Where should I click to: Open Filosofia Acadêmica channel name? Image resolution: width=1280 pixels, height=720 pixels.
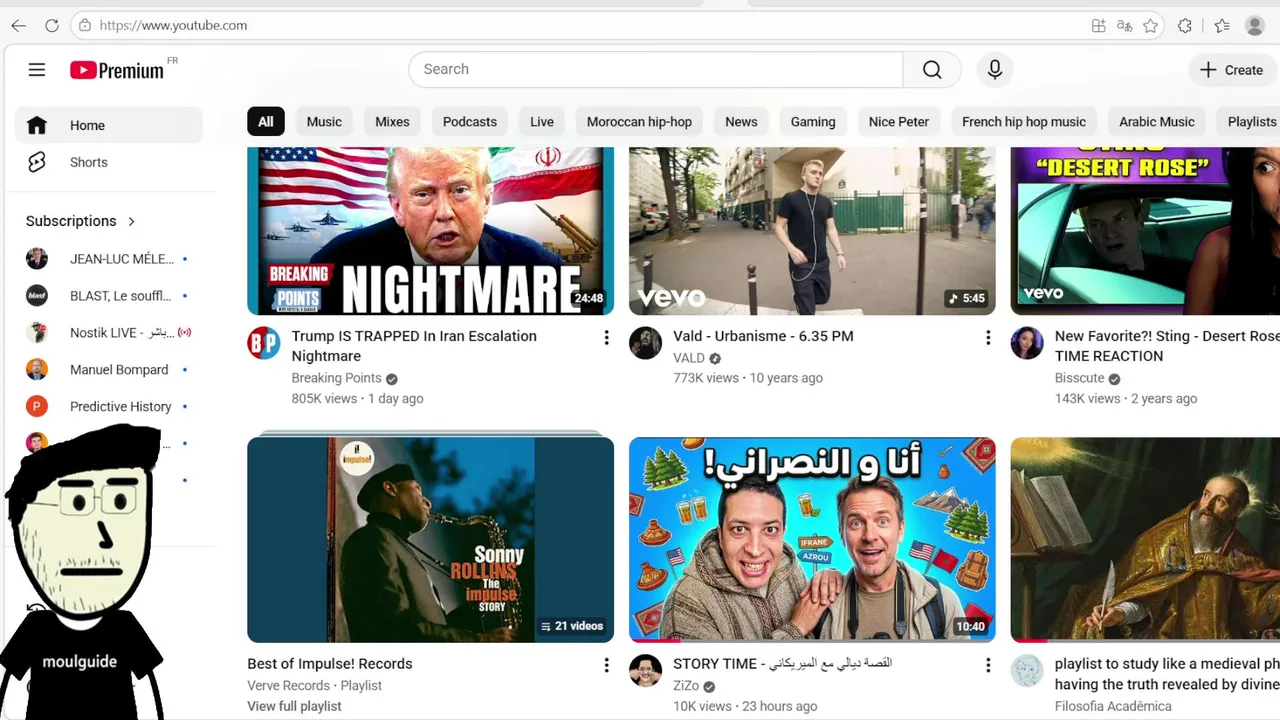[x=1113, y=706]
